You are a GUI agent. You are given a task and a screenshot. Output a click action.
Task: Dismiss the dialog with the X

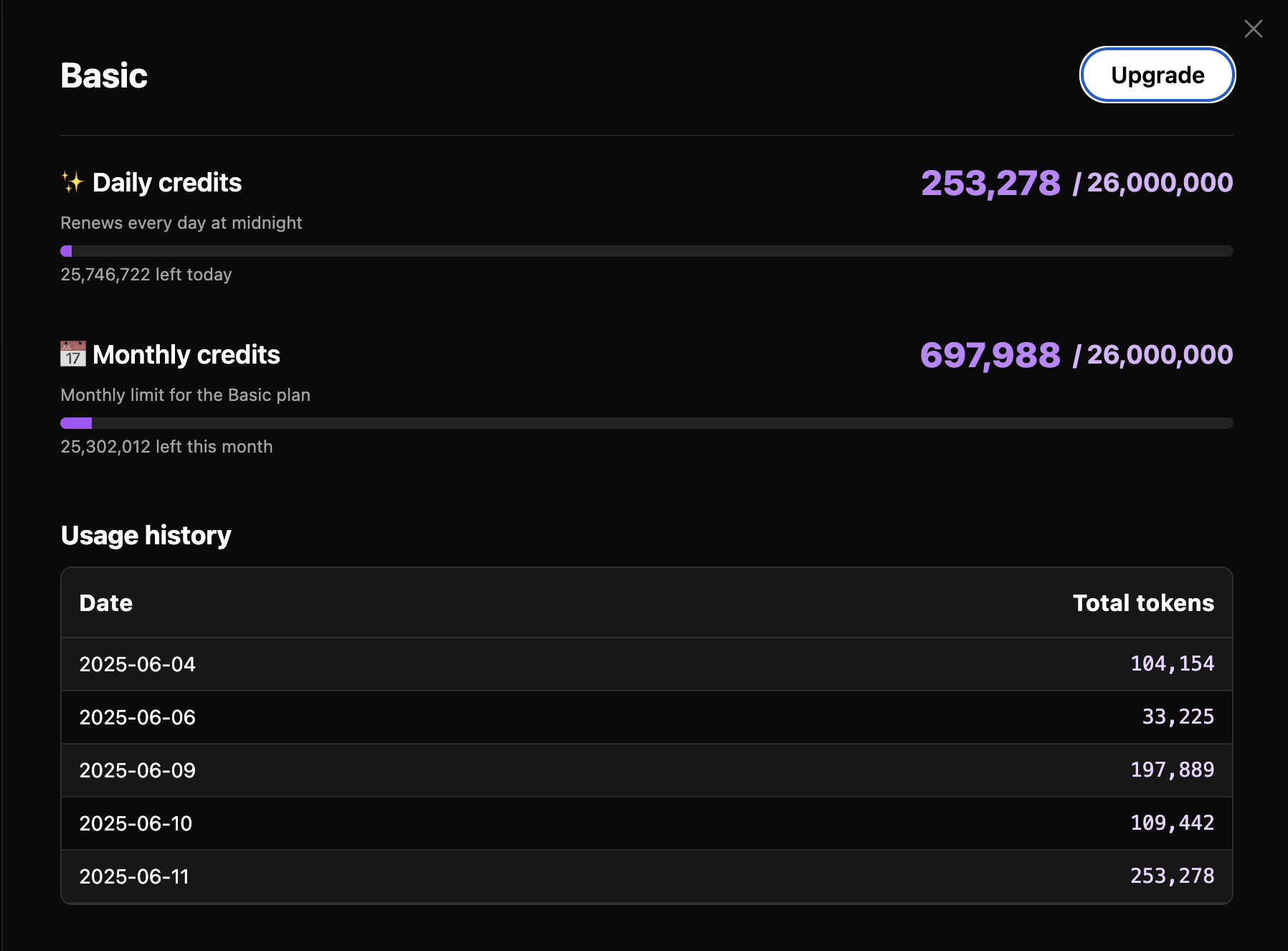[1254, 29]
